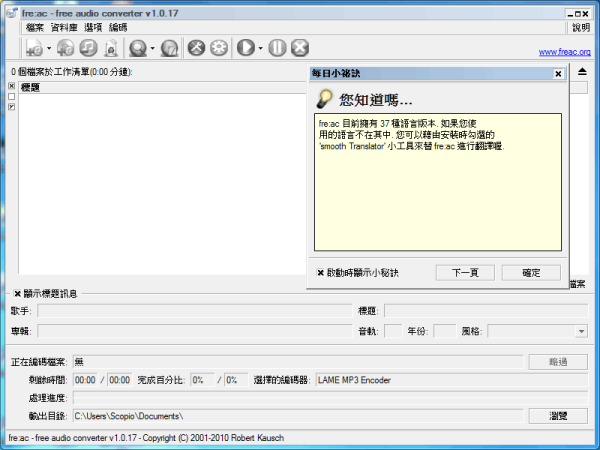600x450 pixels.
Task: Open general settings wrench icon
Action: [196, 48]
